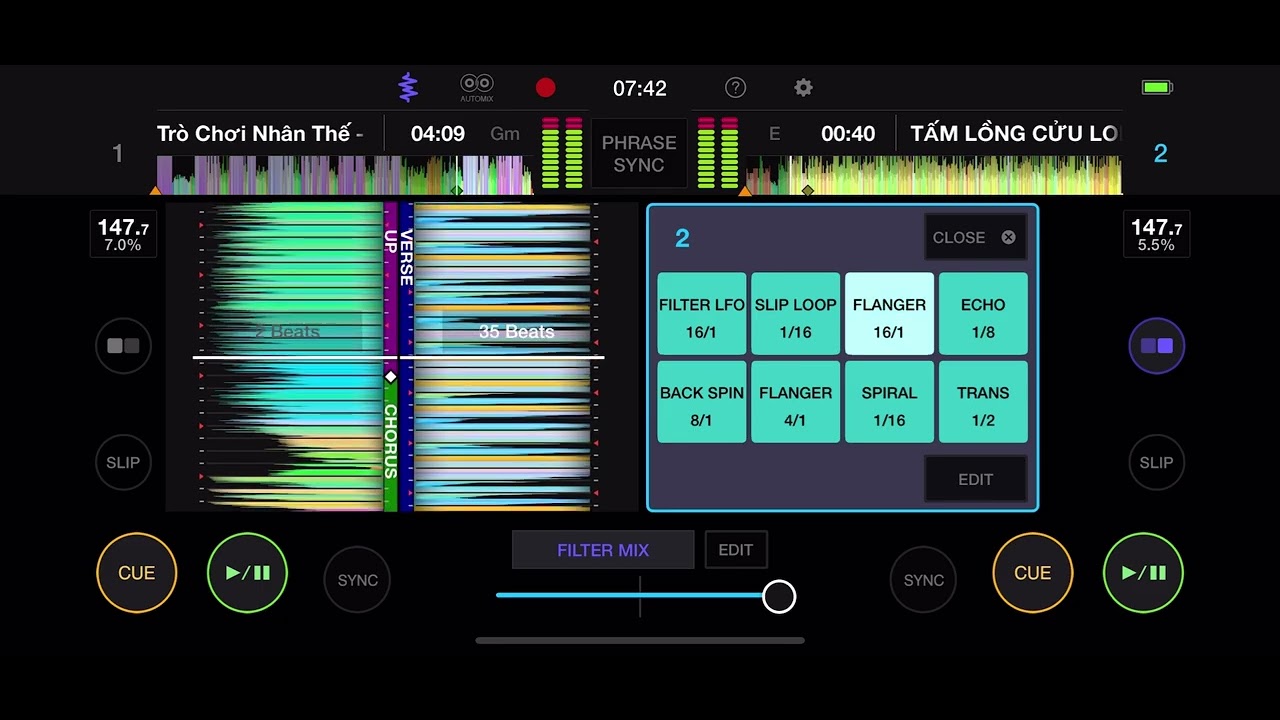1280x720 pixels.
Task: Toggle right deck pad panel button
Action: 1157,346
